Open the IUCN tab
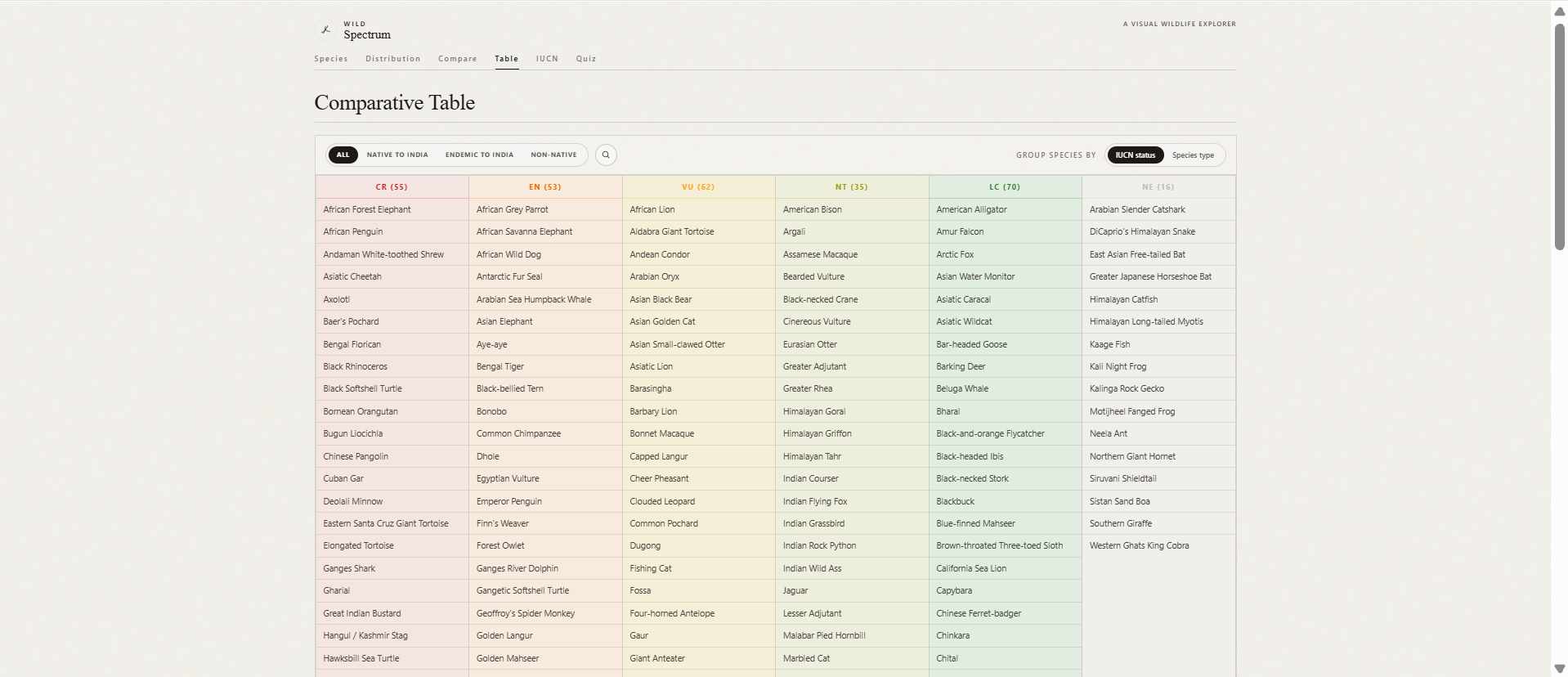This screenshot has width=1568, height=677. 547,59
